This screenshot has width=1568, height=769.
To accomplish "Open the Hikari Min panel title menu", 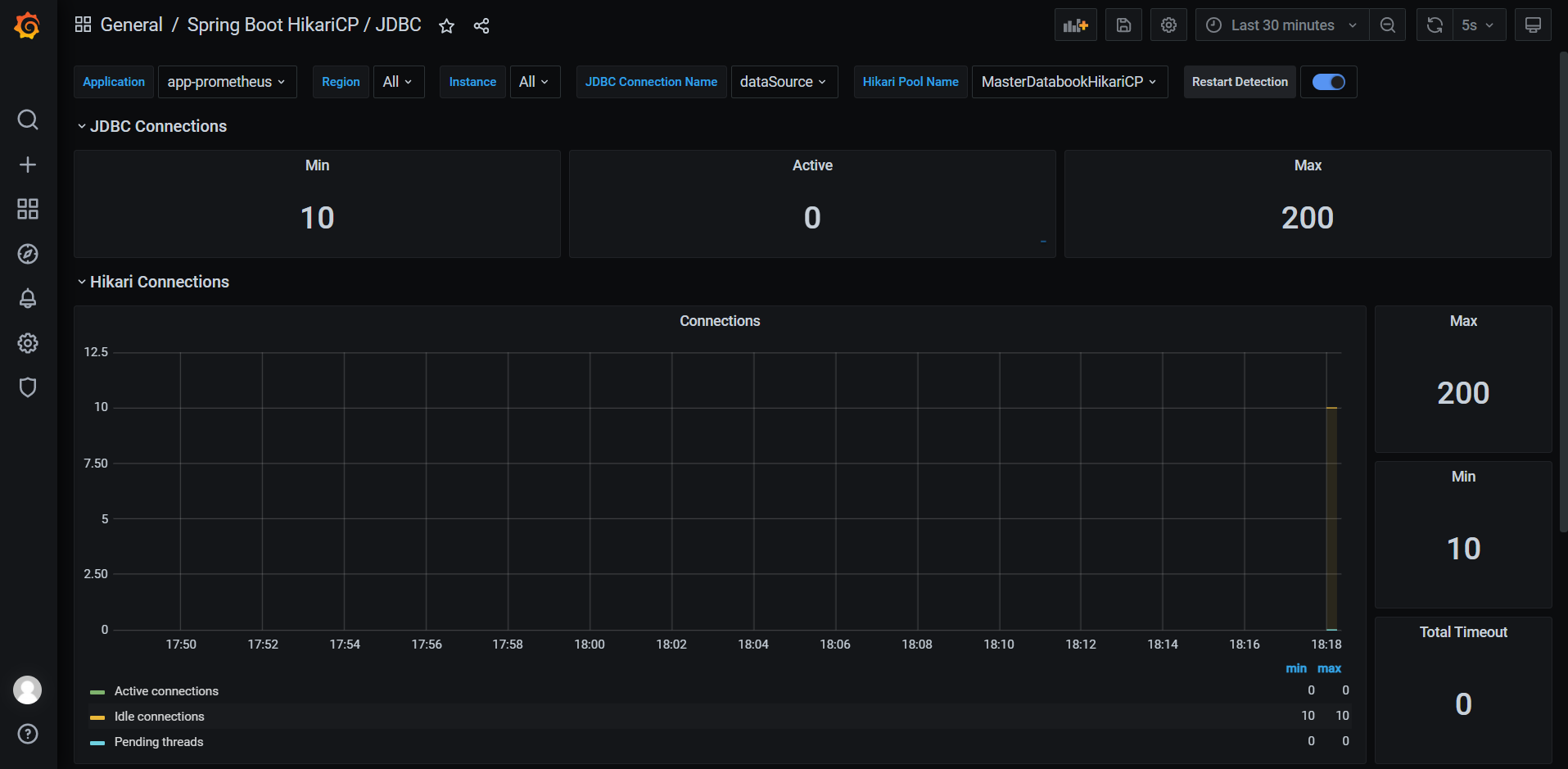I will coord(1463,477).
